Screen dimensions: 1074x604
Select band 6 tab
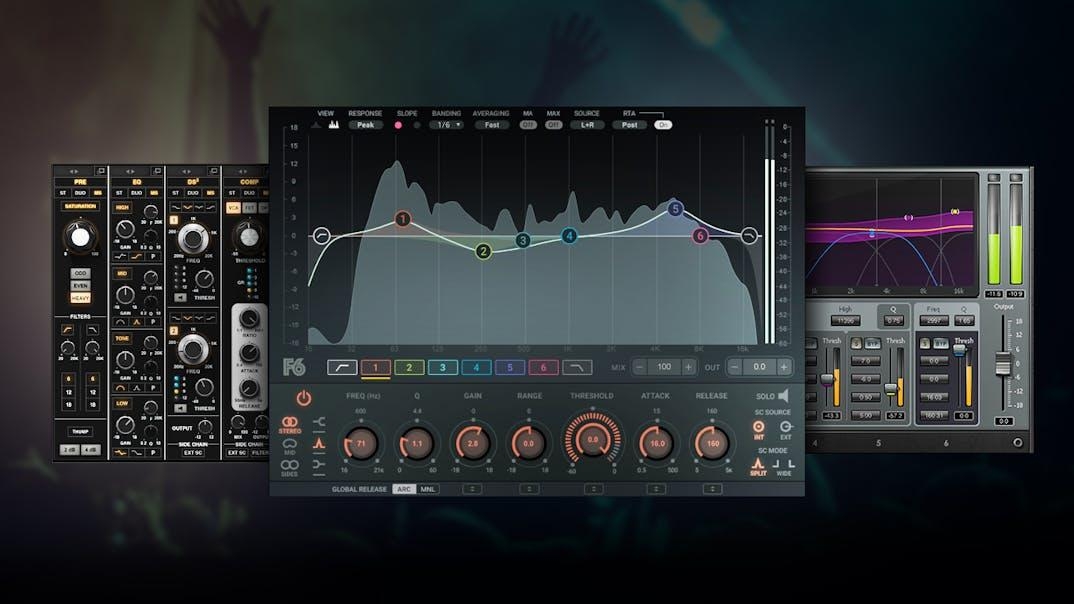pos(543,367)
